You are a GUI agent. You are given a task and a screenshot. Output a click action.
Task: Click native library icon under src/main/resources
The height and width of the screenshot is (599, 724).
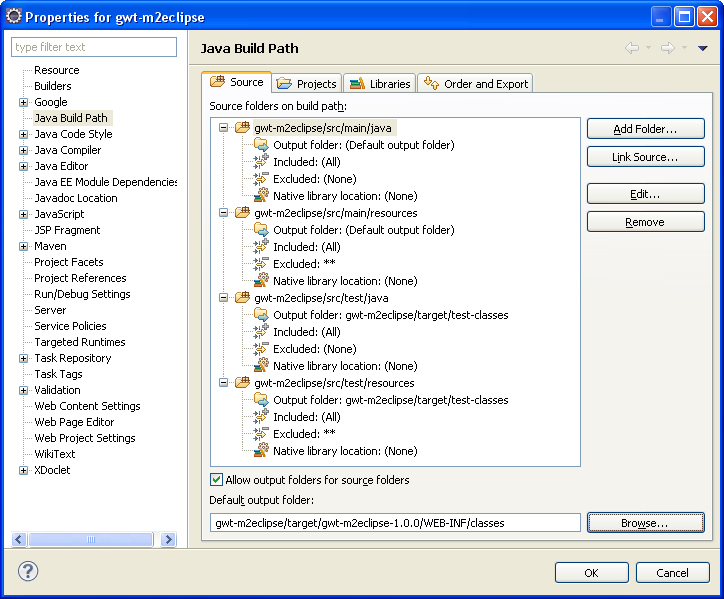[261, 280]
